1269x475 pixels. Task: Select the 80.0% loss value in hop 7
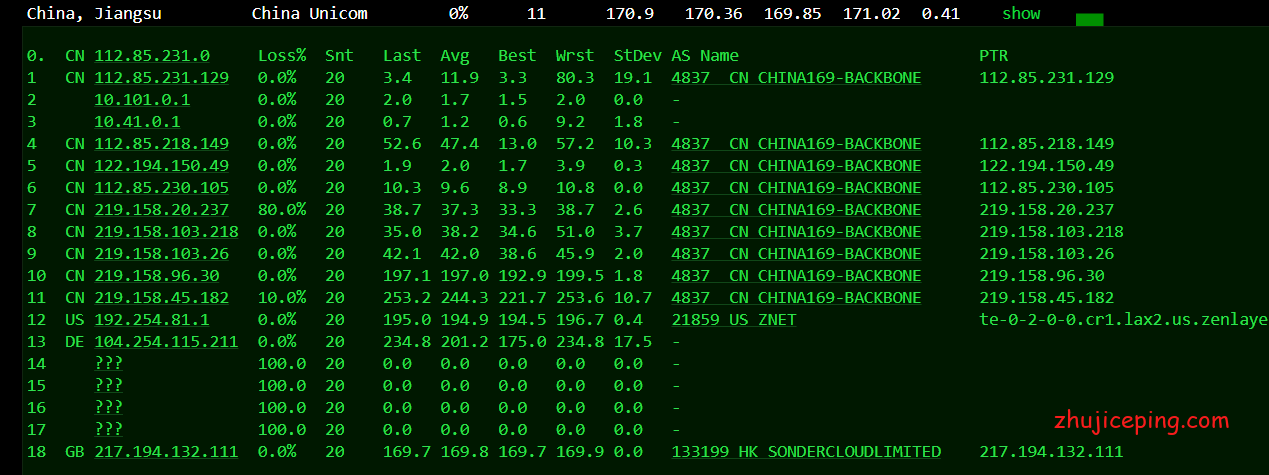click(x=282, y=210)
